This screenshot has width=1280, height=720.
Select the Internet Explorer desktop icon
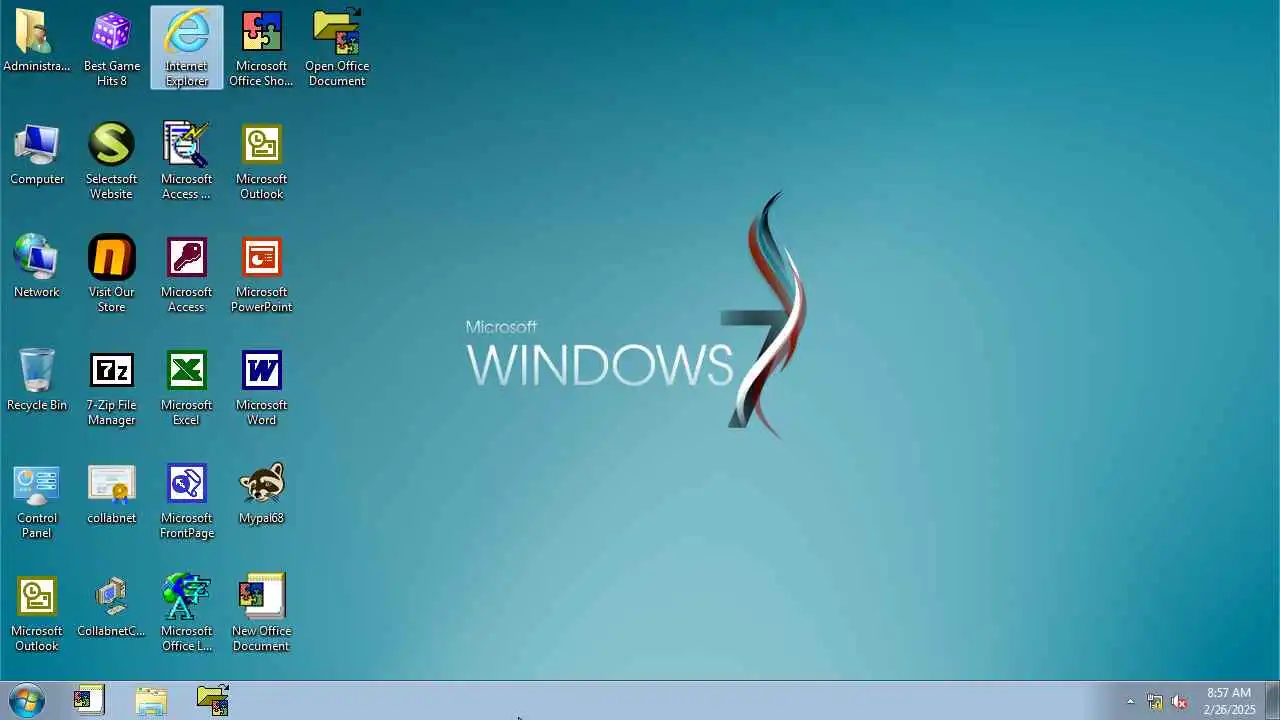click(x=187, y=47)
